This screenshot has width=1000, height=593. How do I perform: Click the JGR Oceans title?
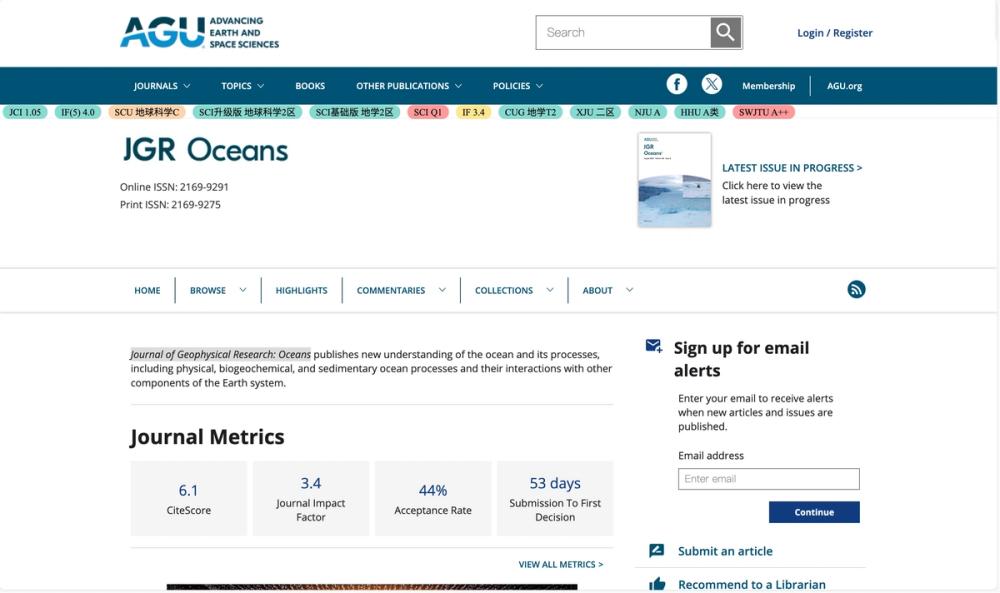pyautogui.click(x=205, y=150)
